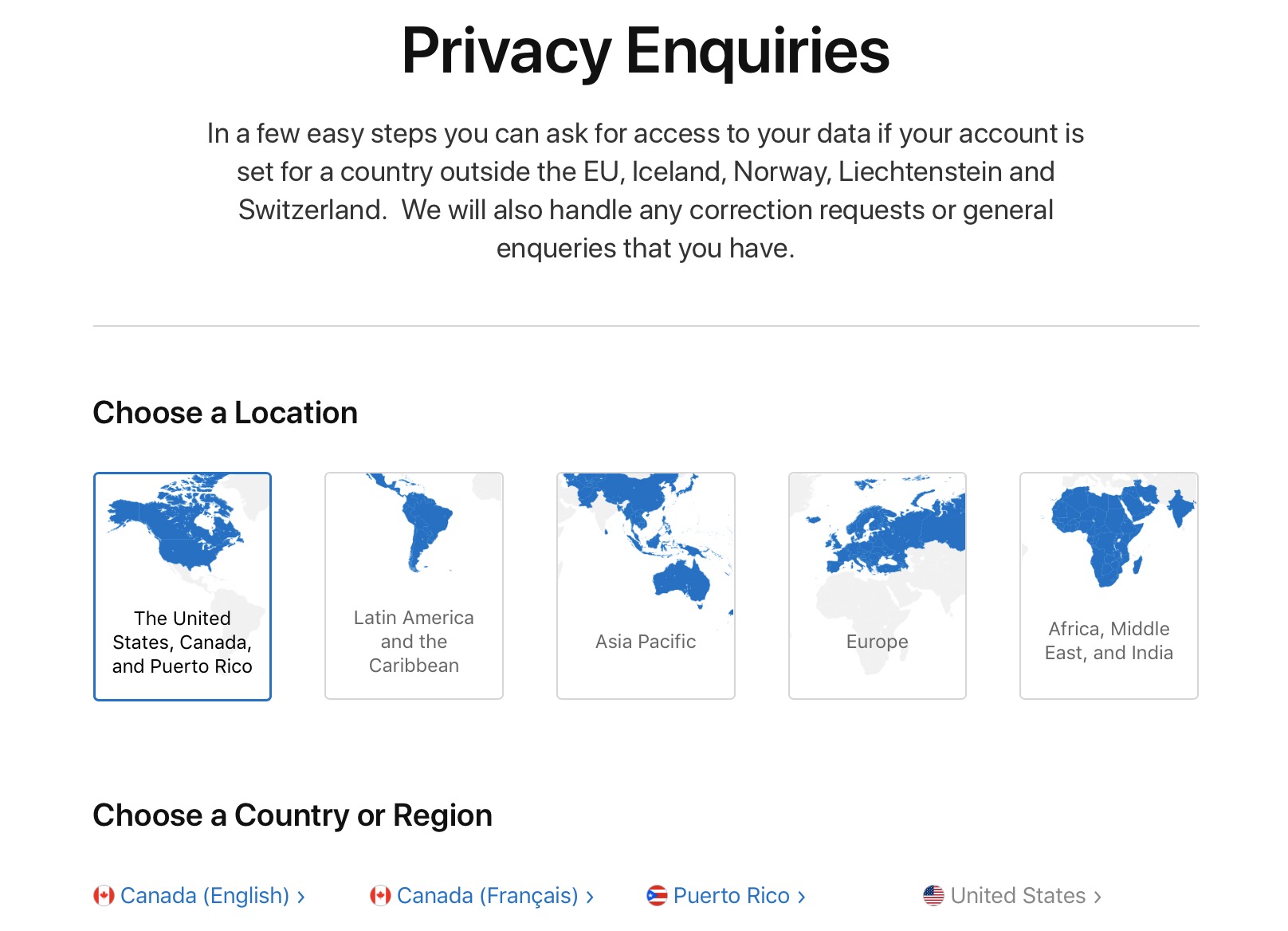Screen dimensions: 1288x931
Task: Click the chevron after Puerto Rico
Action: pos(802,897)
